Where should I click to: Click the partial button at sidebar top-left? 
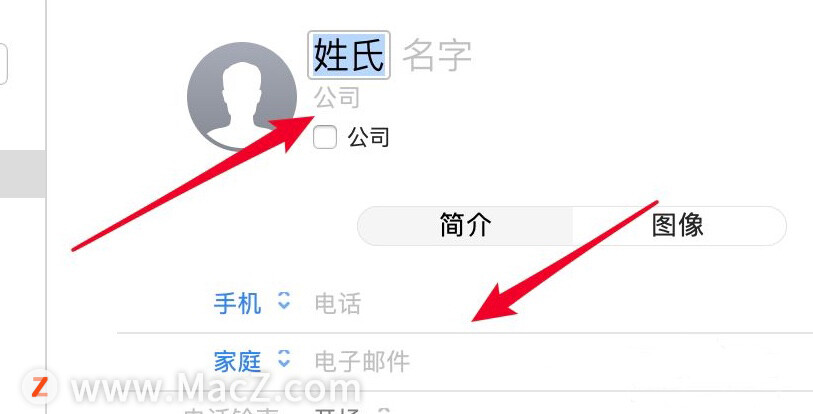[3, 64]
